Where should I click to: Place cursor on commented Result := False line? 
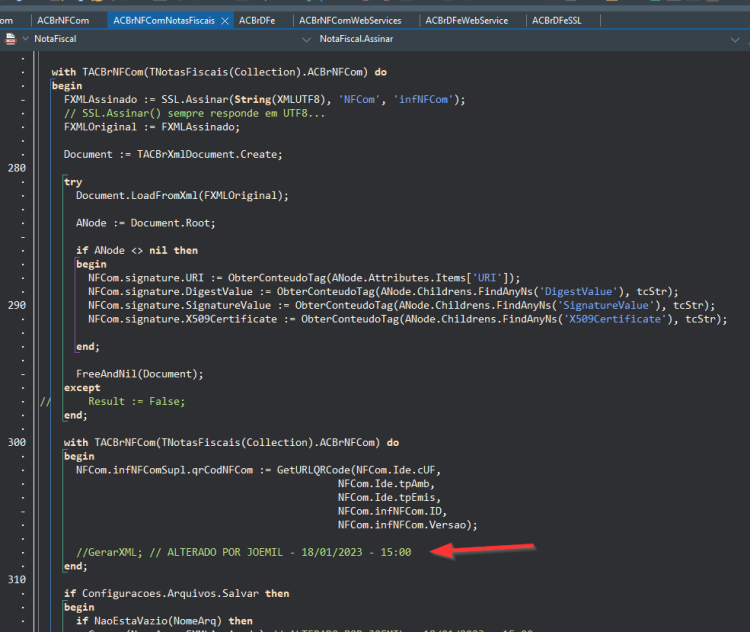pyautogui.click(x=136, y=401)
